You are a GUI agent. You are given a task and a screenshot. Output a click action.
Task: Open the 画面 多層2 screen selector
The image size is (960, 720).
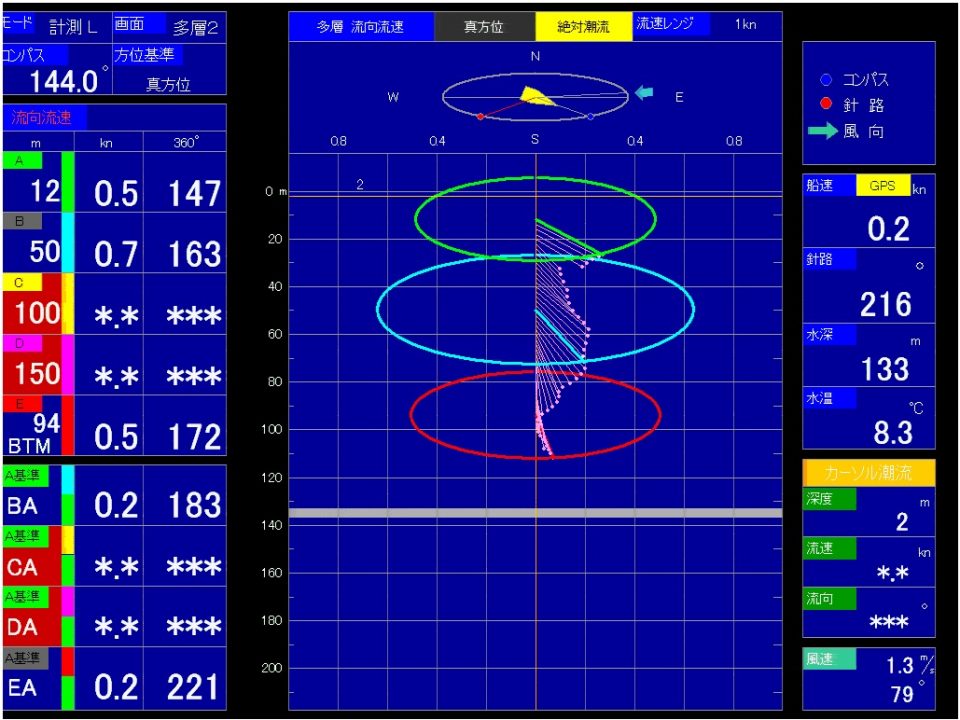[x=168, y=27]
